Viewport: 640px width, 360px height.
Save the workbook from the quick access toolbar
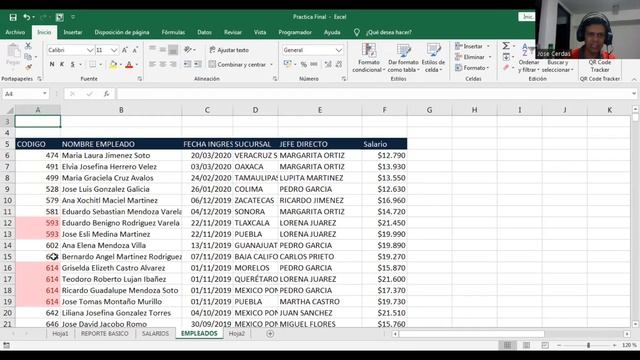pyautogui.click(x=13, y=17)
